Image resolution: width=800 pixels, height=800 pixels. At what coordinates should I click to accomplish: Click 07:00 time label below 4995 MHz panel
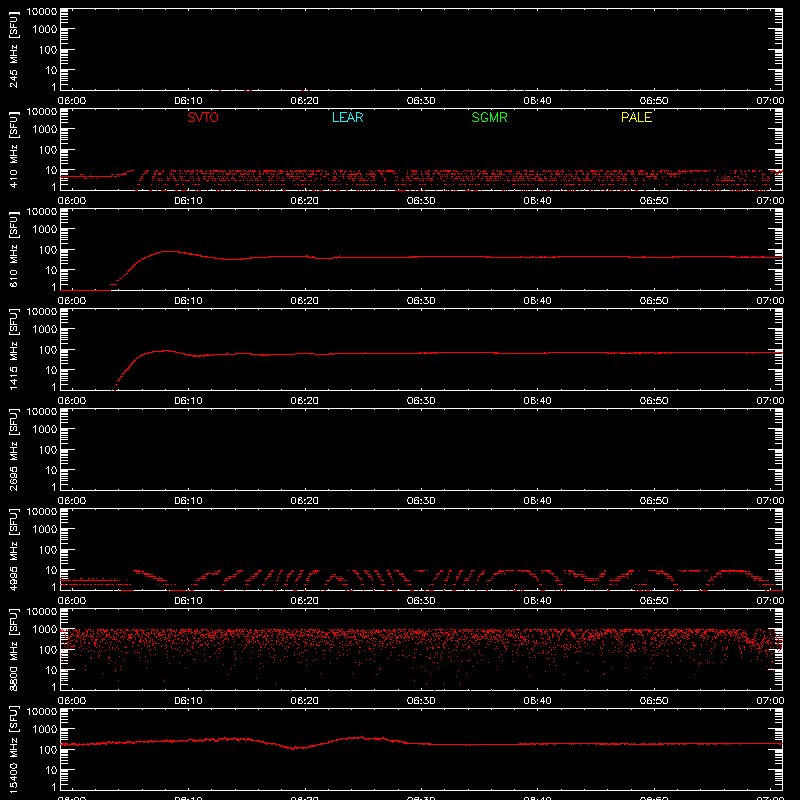[x=770, y=601]
